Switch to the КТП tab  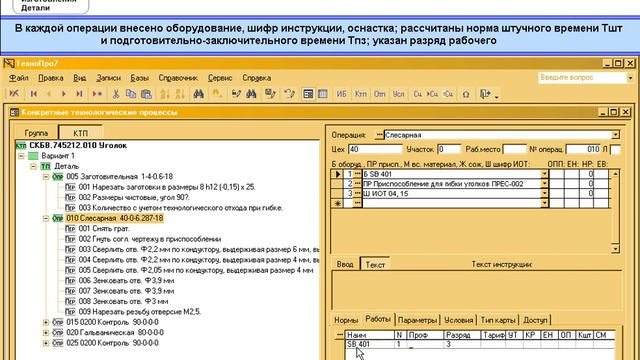(80, 133)
